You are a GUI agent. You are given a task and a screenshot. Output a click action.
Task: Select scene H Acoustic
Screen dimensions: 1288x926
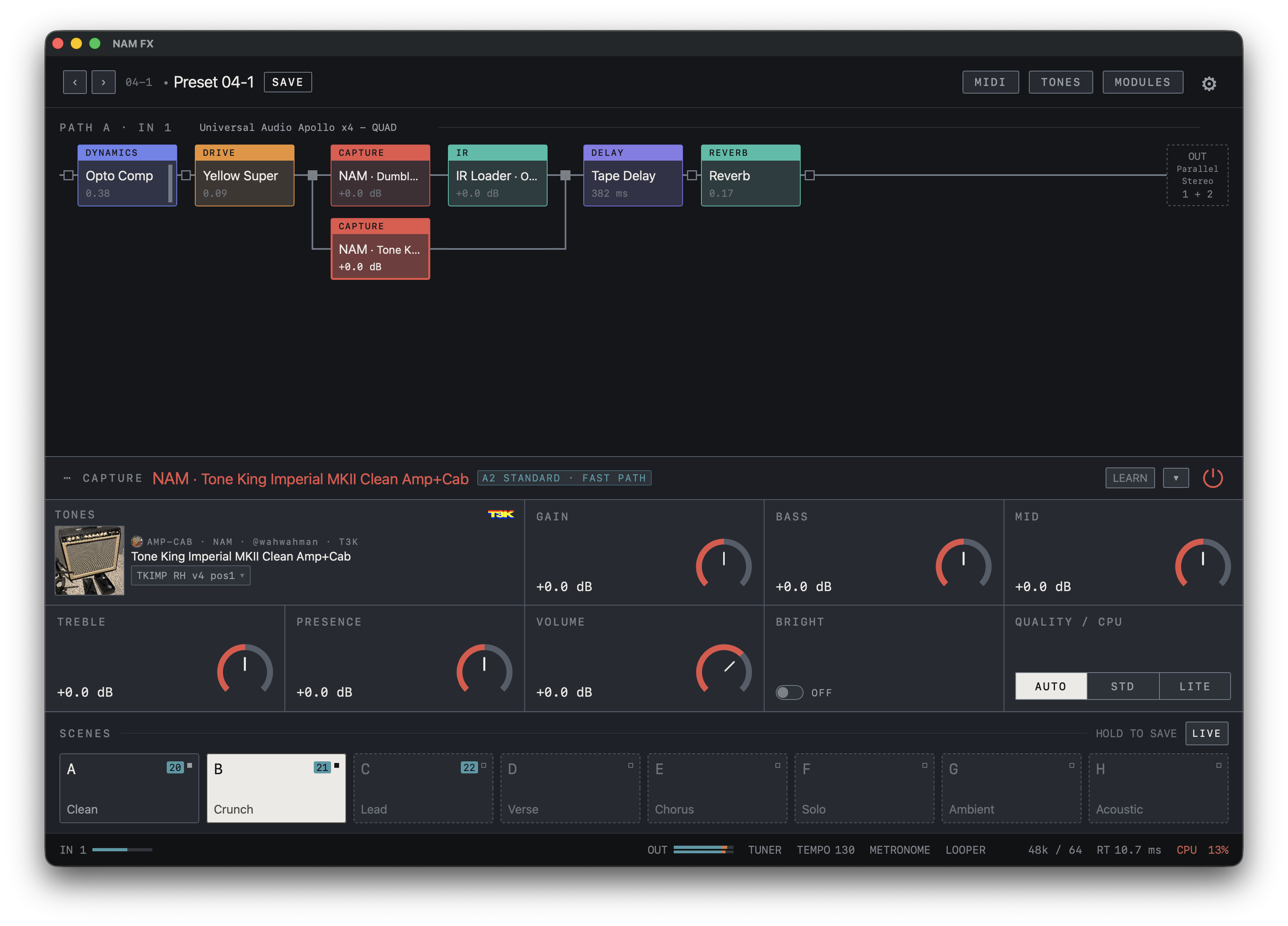1159,788
